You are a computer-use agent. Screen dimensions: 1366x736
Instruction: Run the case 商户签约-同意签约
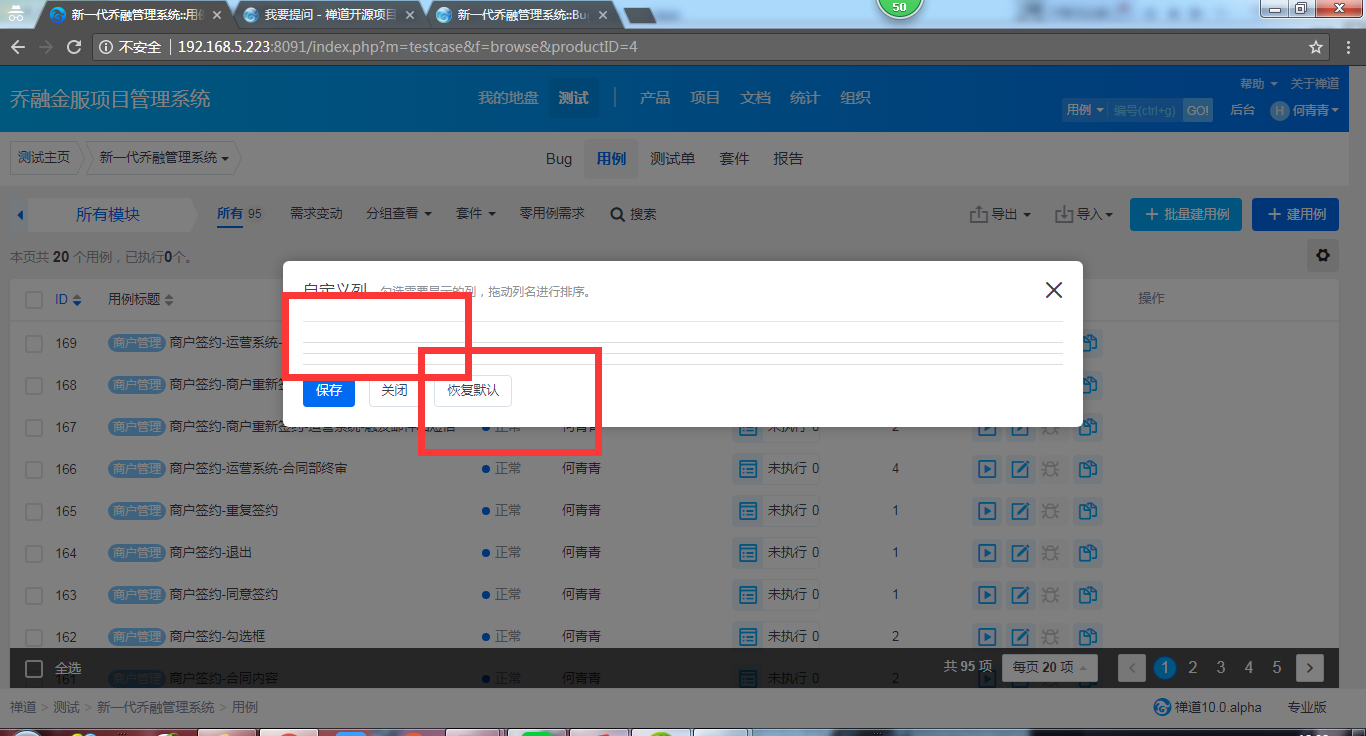point(987,595)
